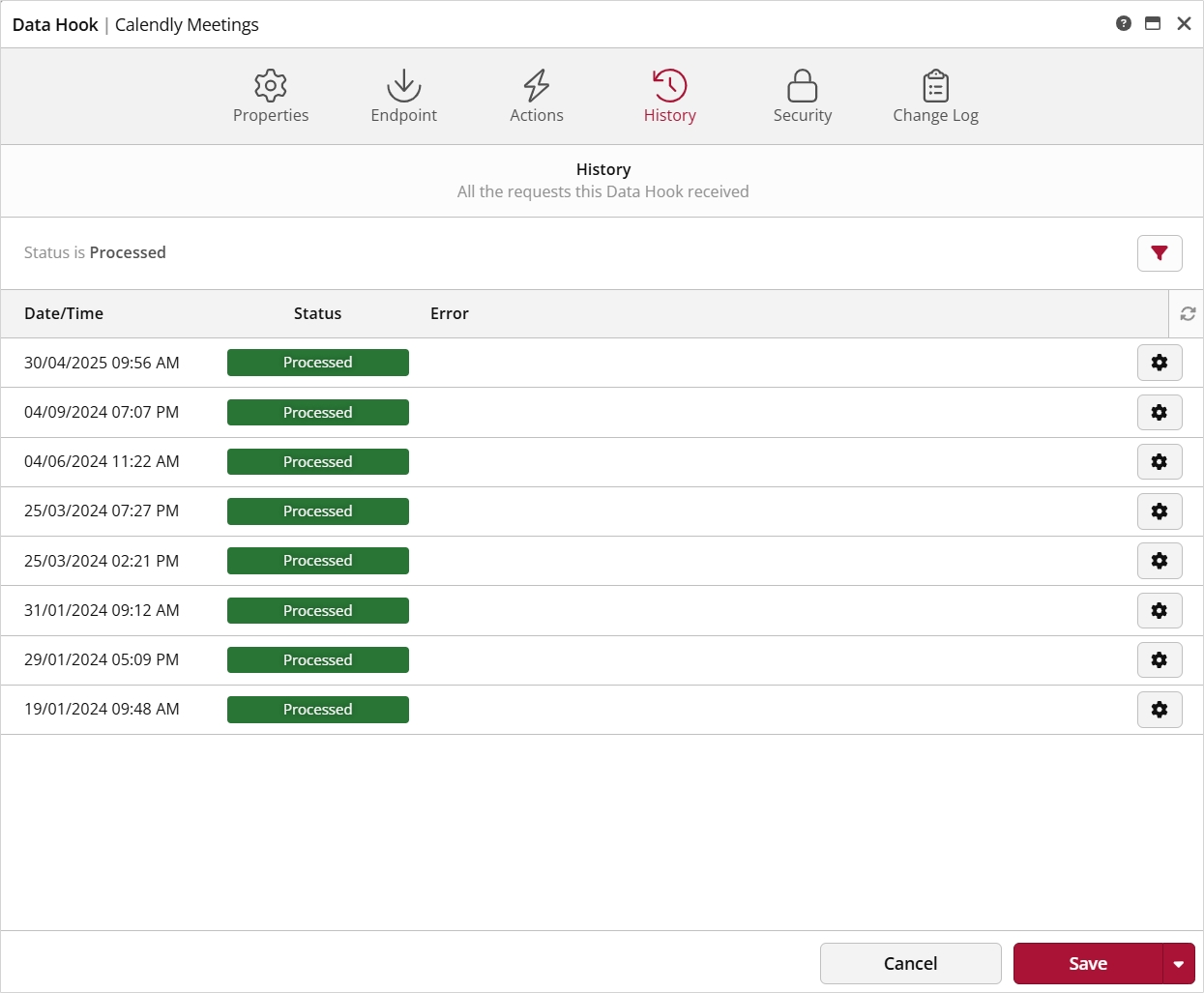Click the Processed badge for 29/01/2024
This screenshot has width=1204, height=993.
click(x=318, y=660)
